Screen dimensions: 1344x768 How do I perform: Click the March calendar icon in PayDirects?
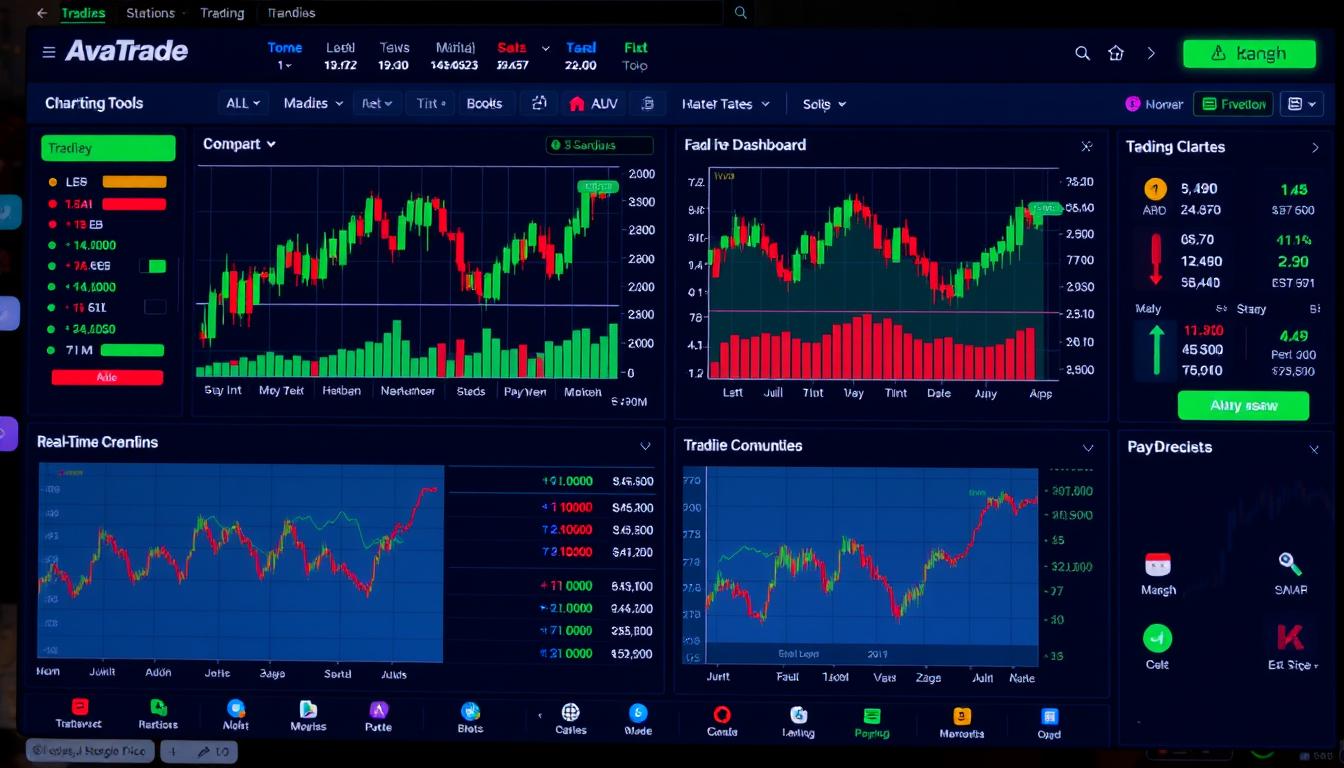pyautogui.click(x=1157, y=565)
